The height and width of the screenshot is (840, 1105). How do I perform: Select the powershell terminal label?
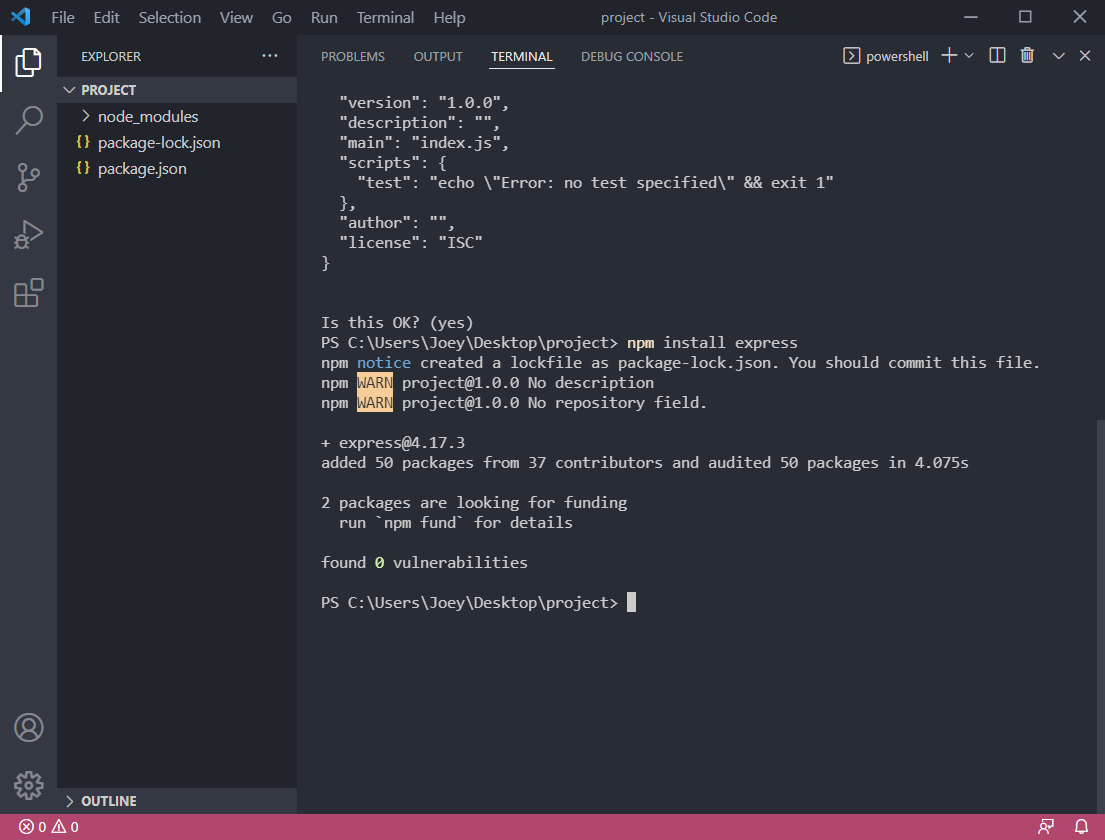[886, 56]
